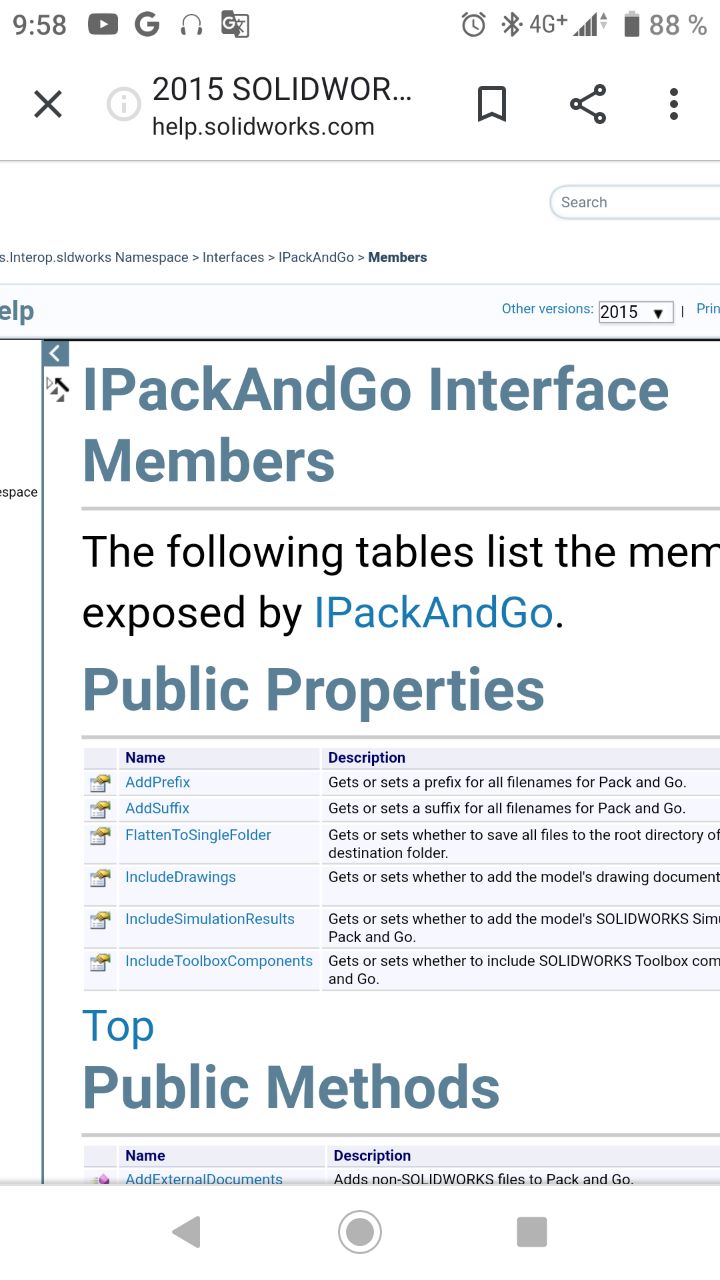Click the Name header in Public Methods table

click(x=145, y=1155)
